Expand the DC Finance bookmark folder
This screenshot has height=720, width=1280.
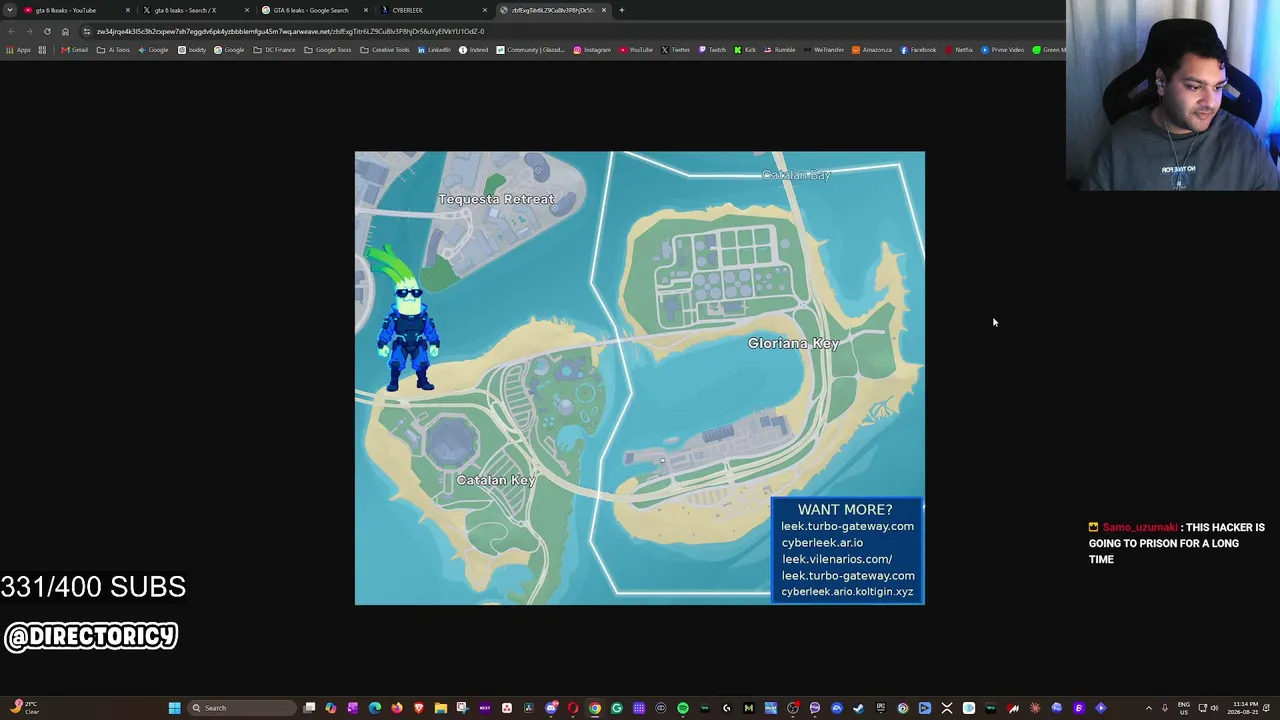pyautogui.click(x=275, y=50)
